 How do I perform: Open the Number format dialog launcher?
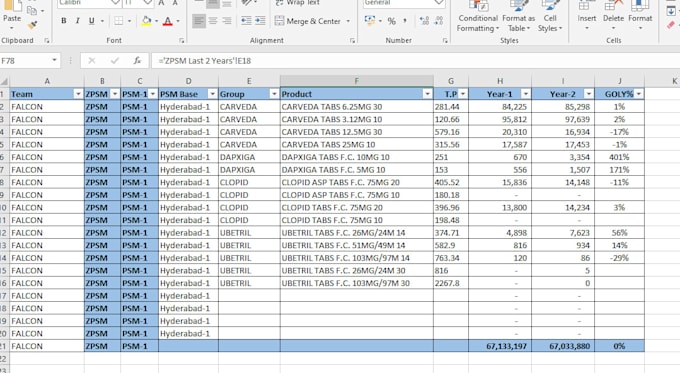point(445,40)
